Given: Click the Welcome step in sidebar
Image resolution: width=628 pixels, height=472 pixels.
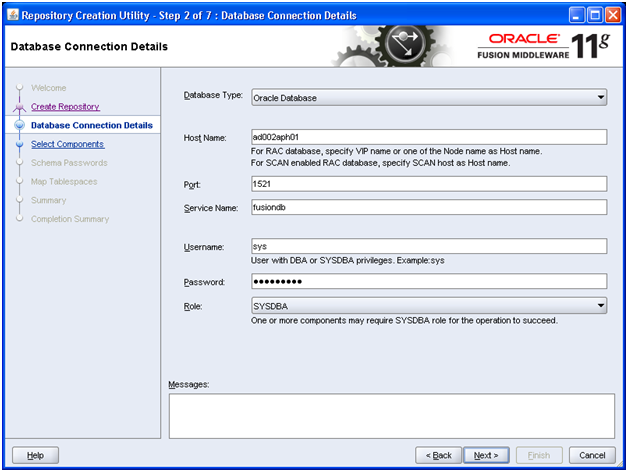Looking at the screenshot, I should [48, 88].
